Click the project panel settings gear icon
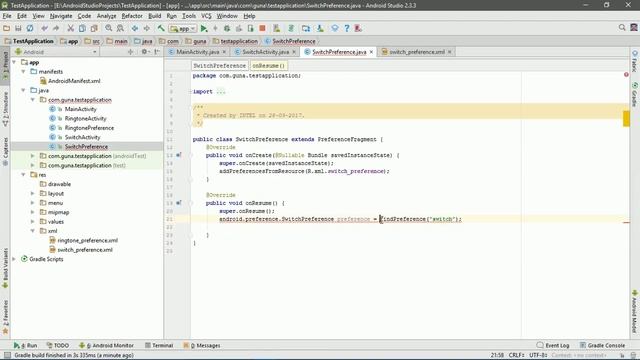This screenshot has width=640, height=360. pyautogui.click(x=144, y=52)
